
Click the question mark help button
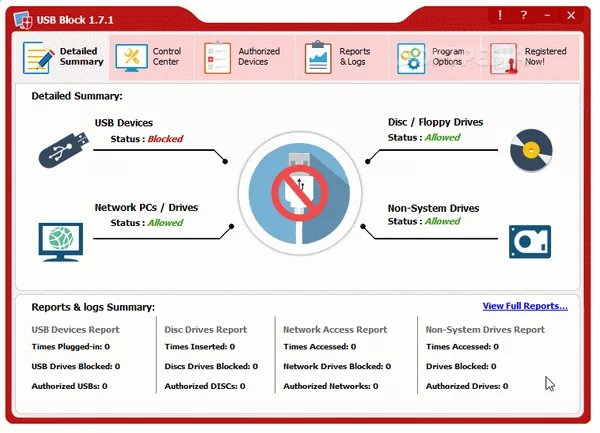[523, 15]
